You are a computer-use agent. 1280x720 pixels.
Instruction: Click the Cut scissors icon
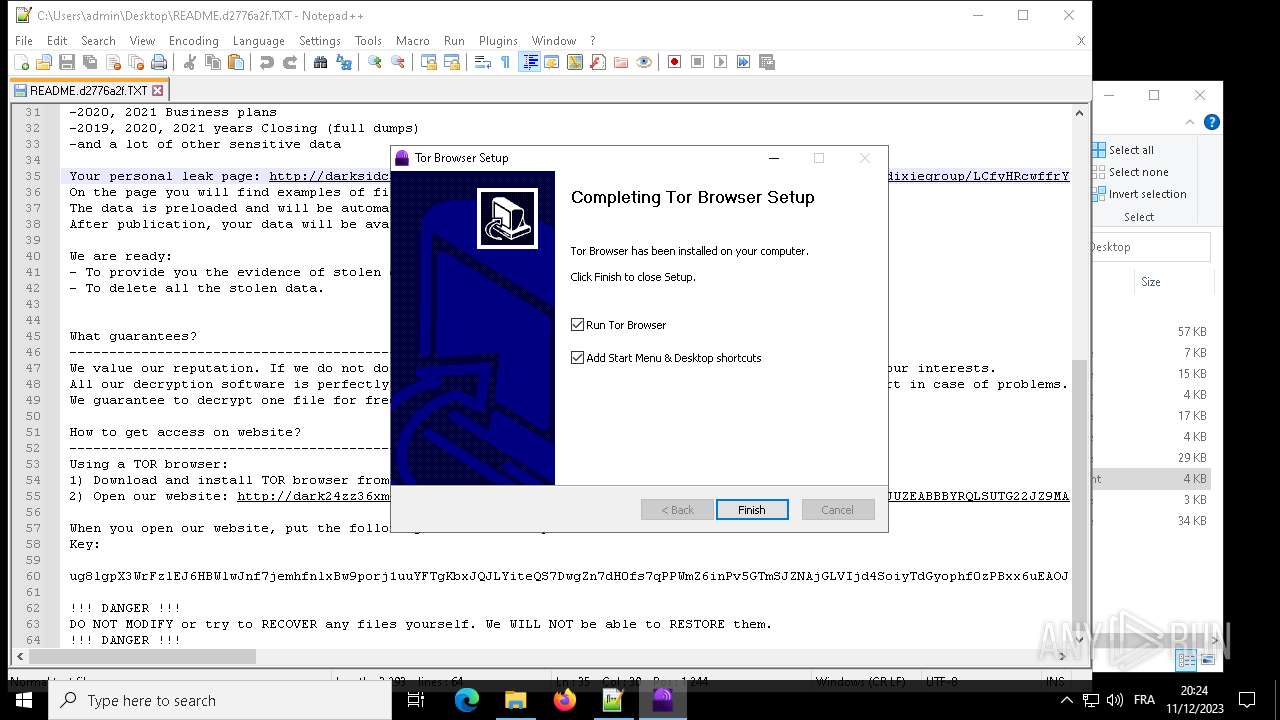[190, 62]
